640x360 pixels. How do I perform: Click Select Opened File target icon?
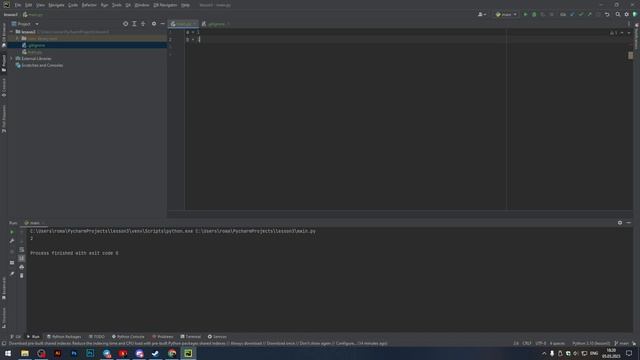125,24
